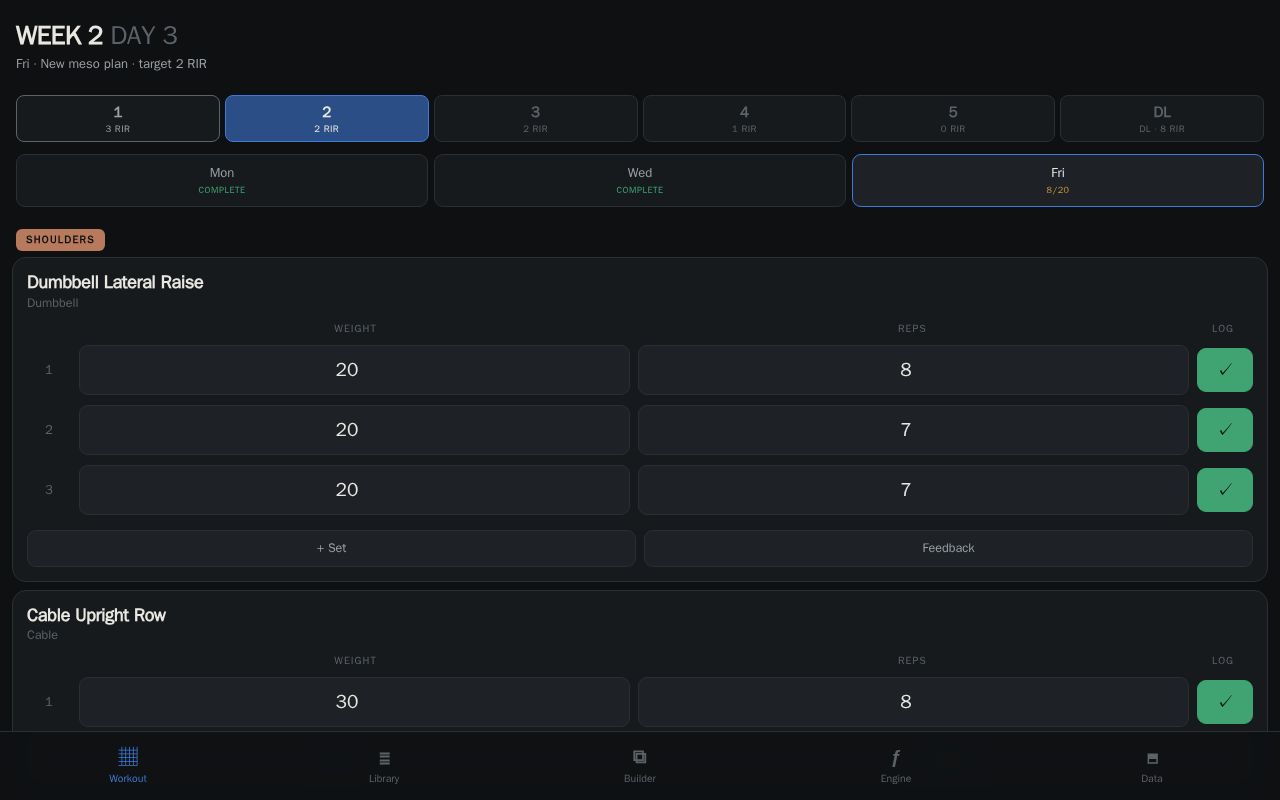Toggle log checkmark for Lateral Raise set 3
The width and height of the screenshot is (1280, 800).
1225,490
